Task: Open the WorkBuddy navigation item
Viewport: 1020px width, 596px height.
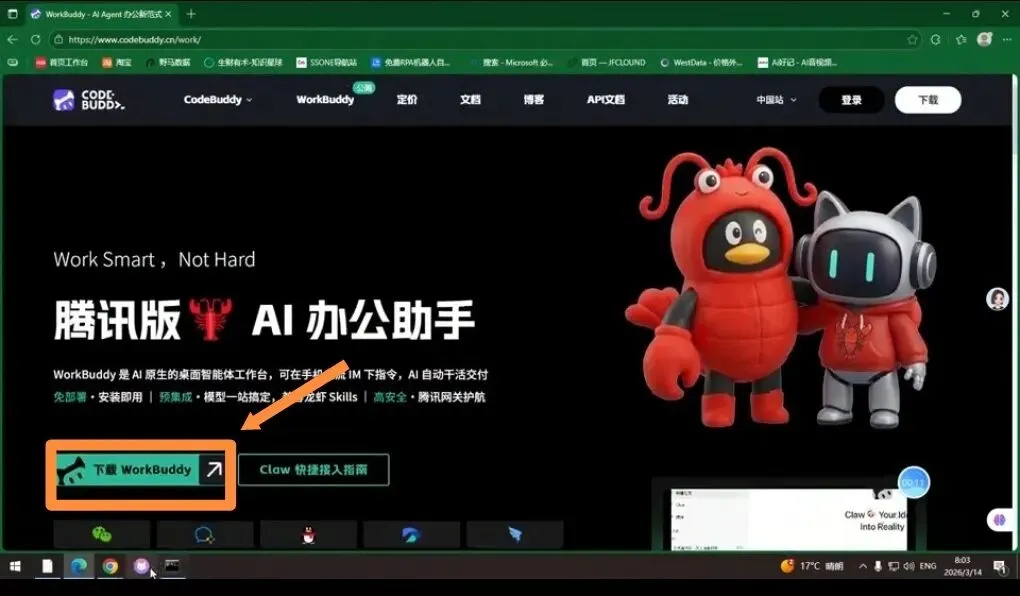Action: tap(325, 100)
